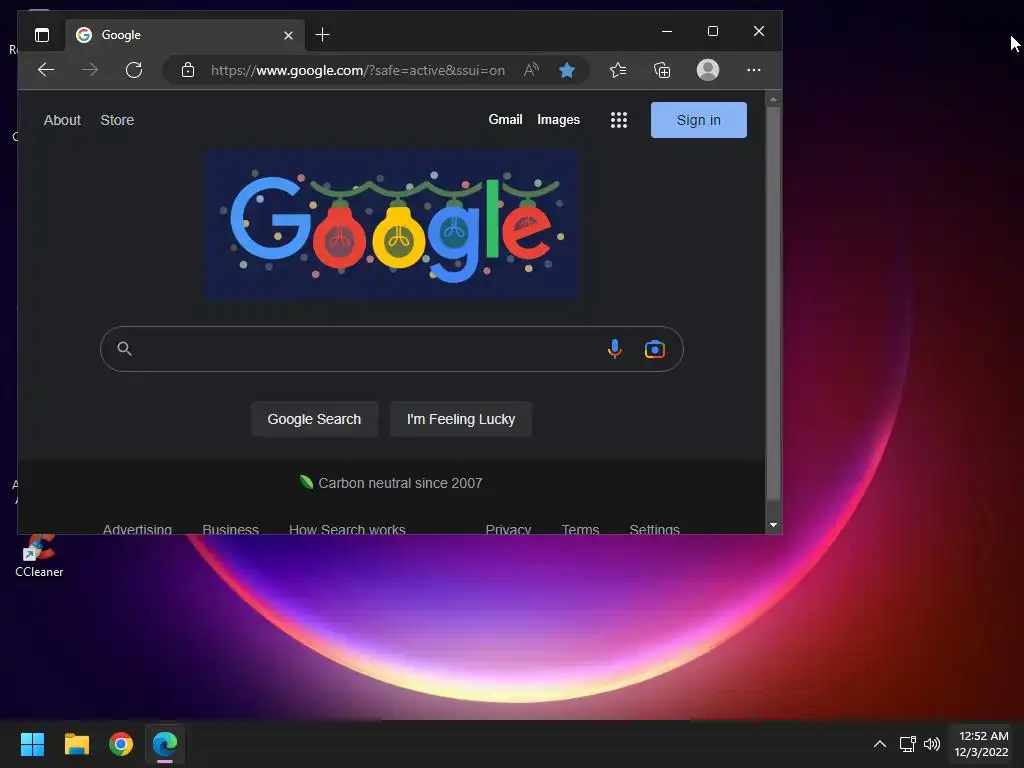Click the Read aloud icon
The width and height of the screenshot is (1024, 768).
click(x=531, y=70)
